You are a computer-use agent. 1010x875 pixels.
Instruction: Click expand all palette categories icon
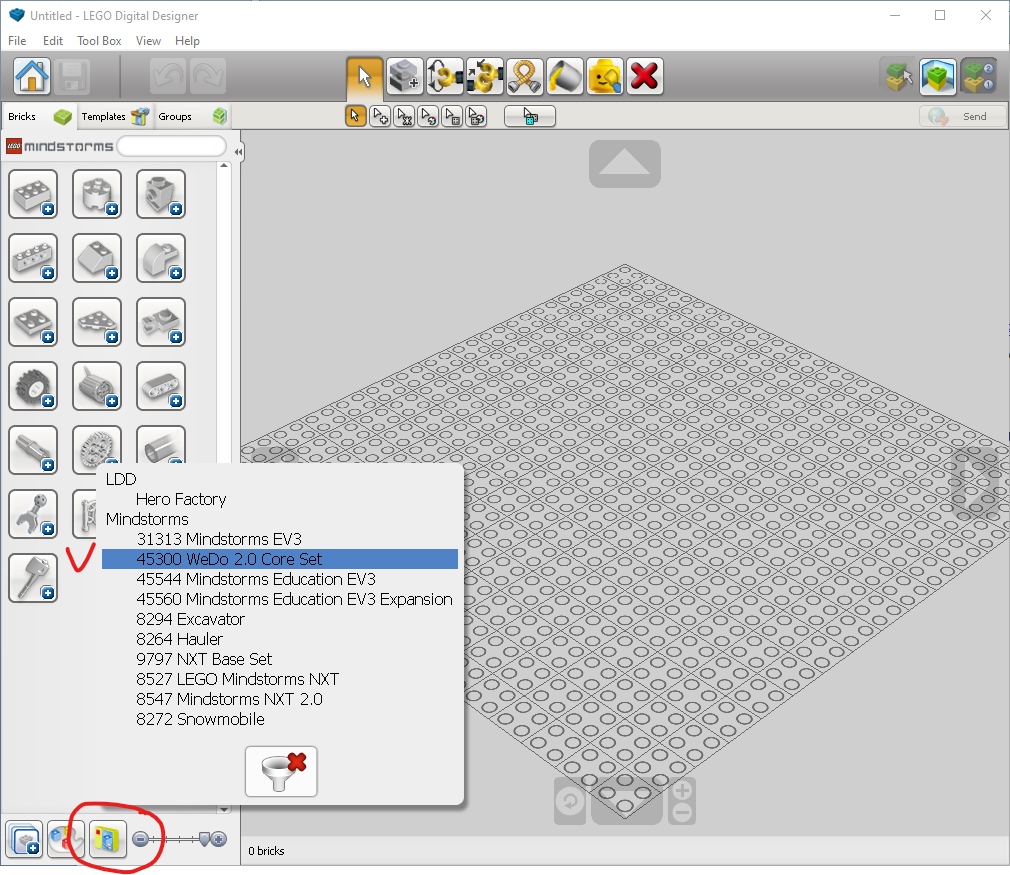coord(24,839)
